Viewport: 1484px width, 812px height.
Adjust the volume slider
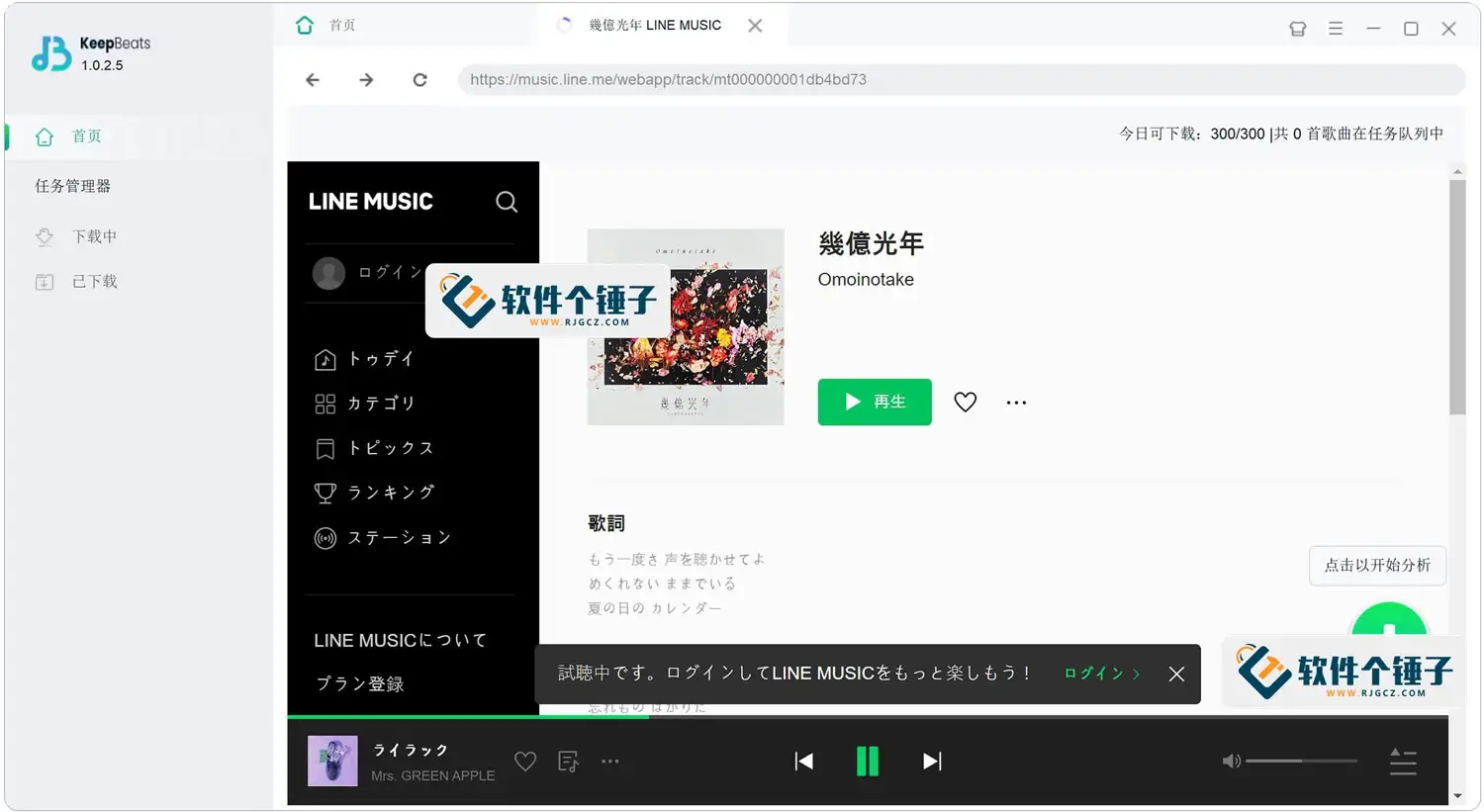tap(1301, 761)
